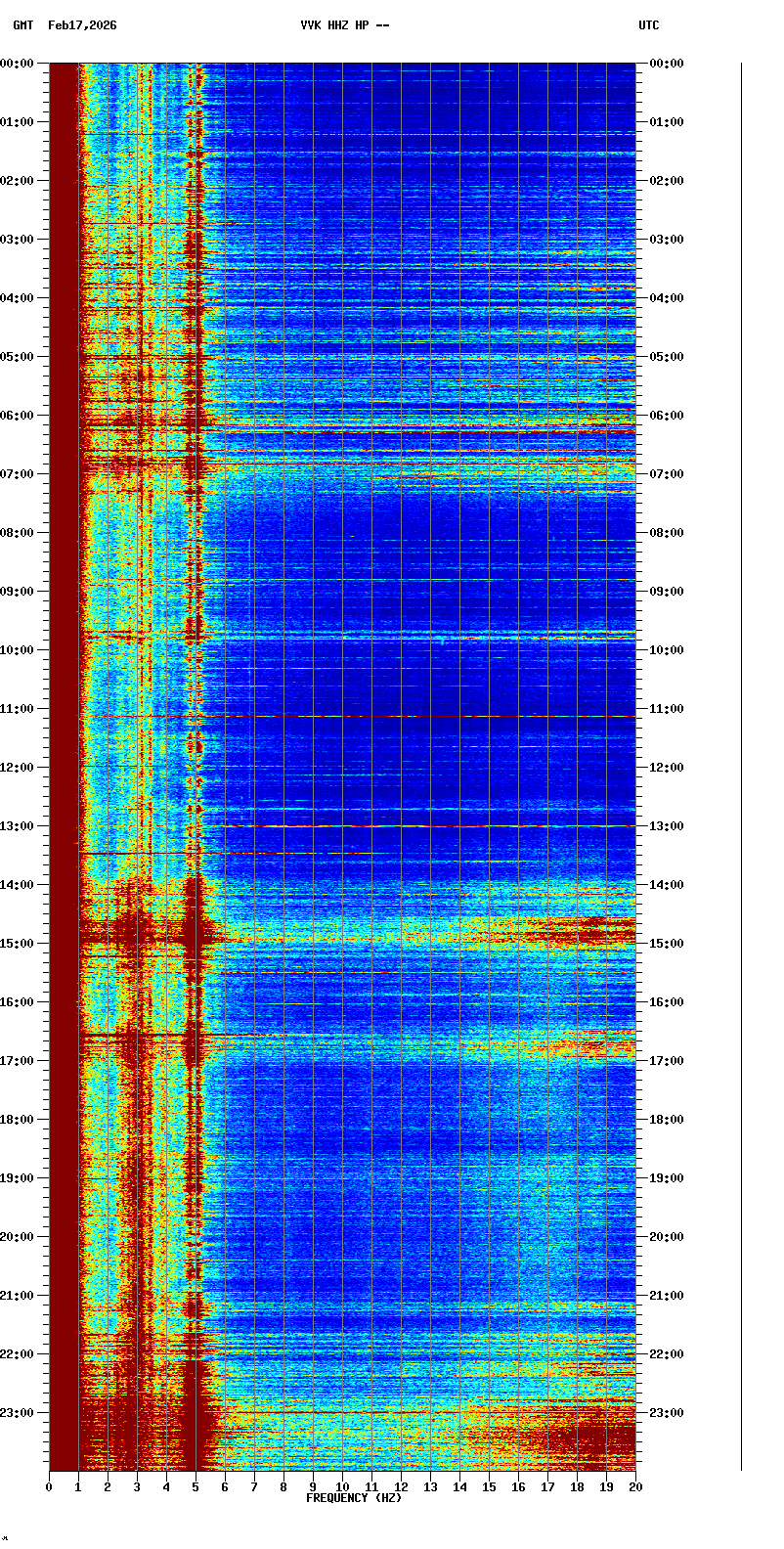Click the 5 tick on frequency axis
Screen dimensions: 784x1549
point(196,1487)
